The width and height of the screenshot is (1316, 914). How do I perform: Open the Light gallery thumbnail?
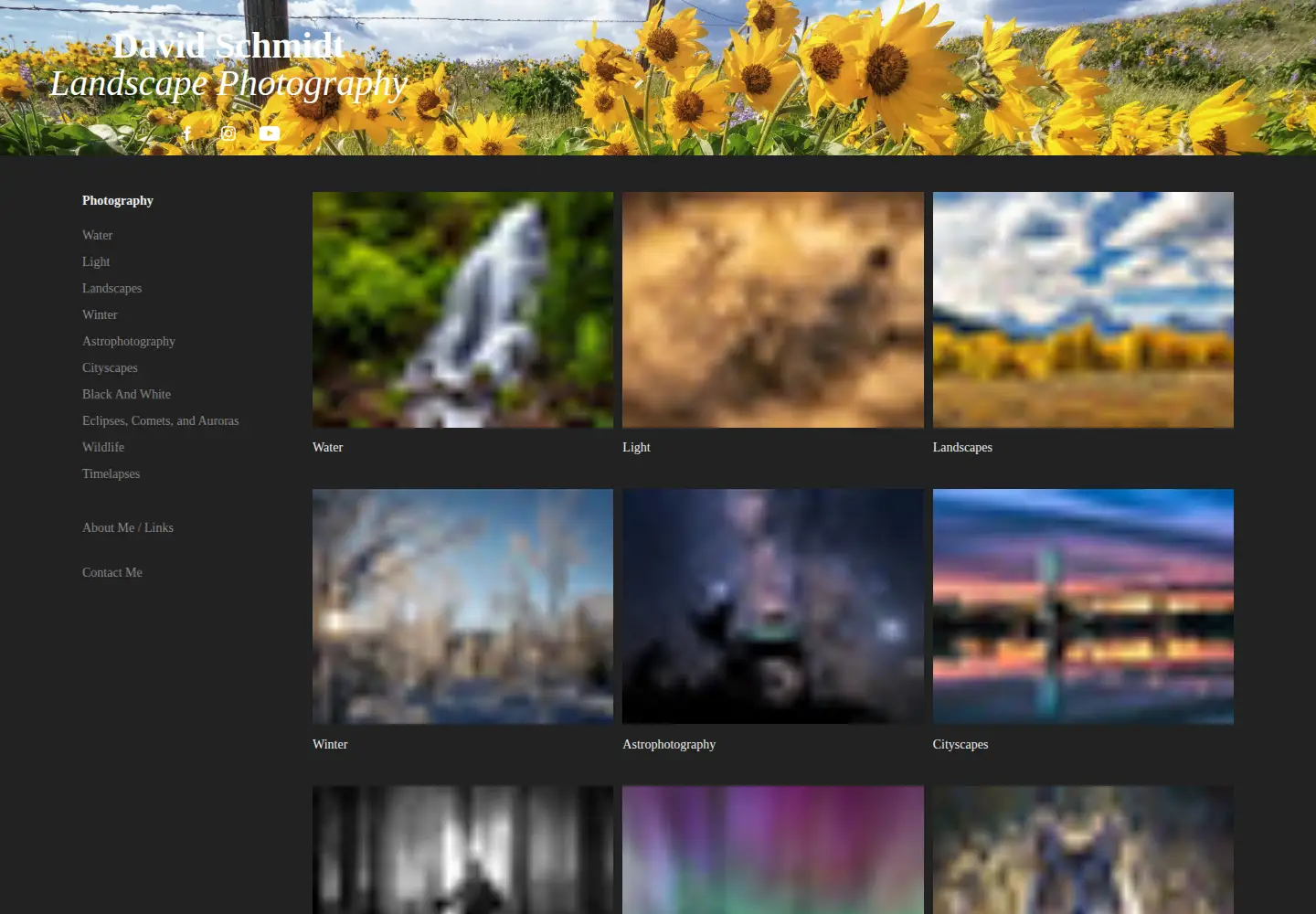tap(773, 310)
